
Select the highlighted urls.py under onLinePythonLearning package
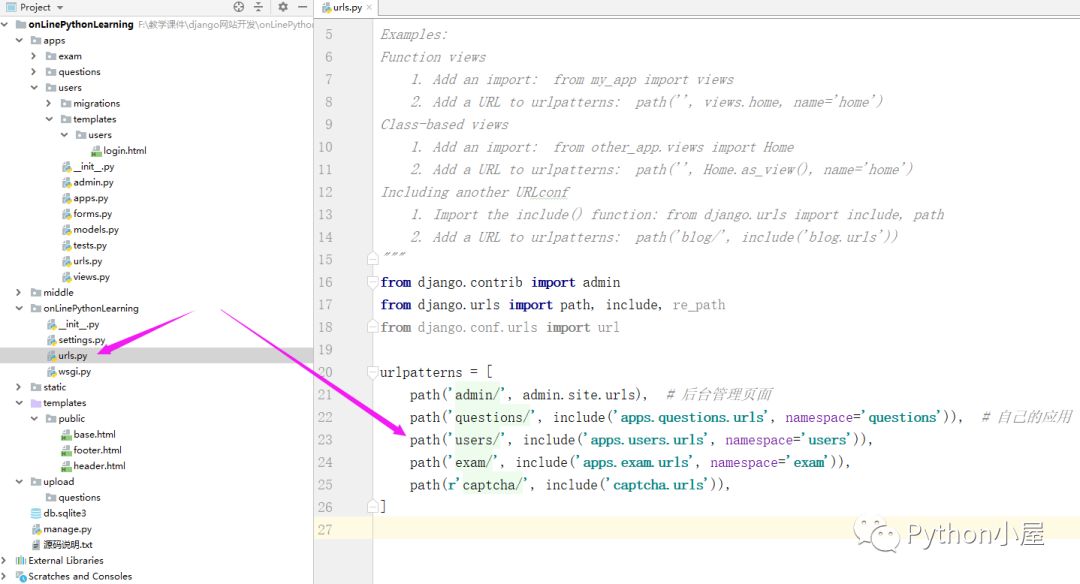click(72, 355)
